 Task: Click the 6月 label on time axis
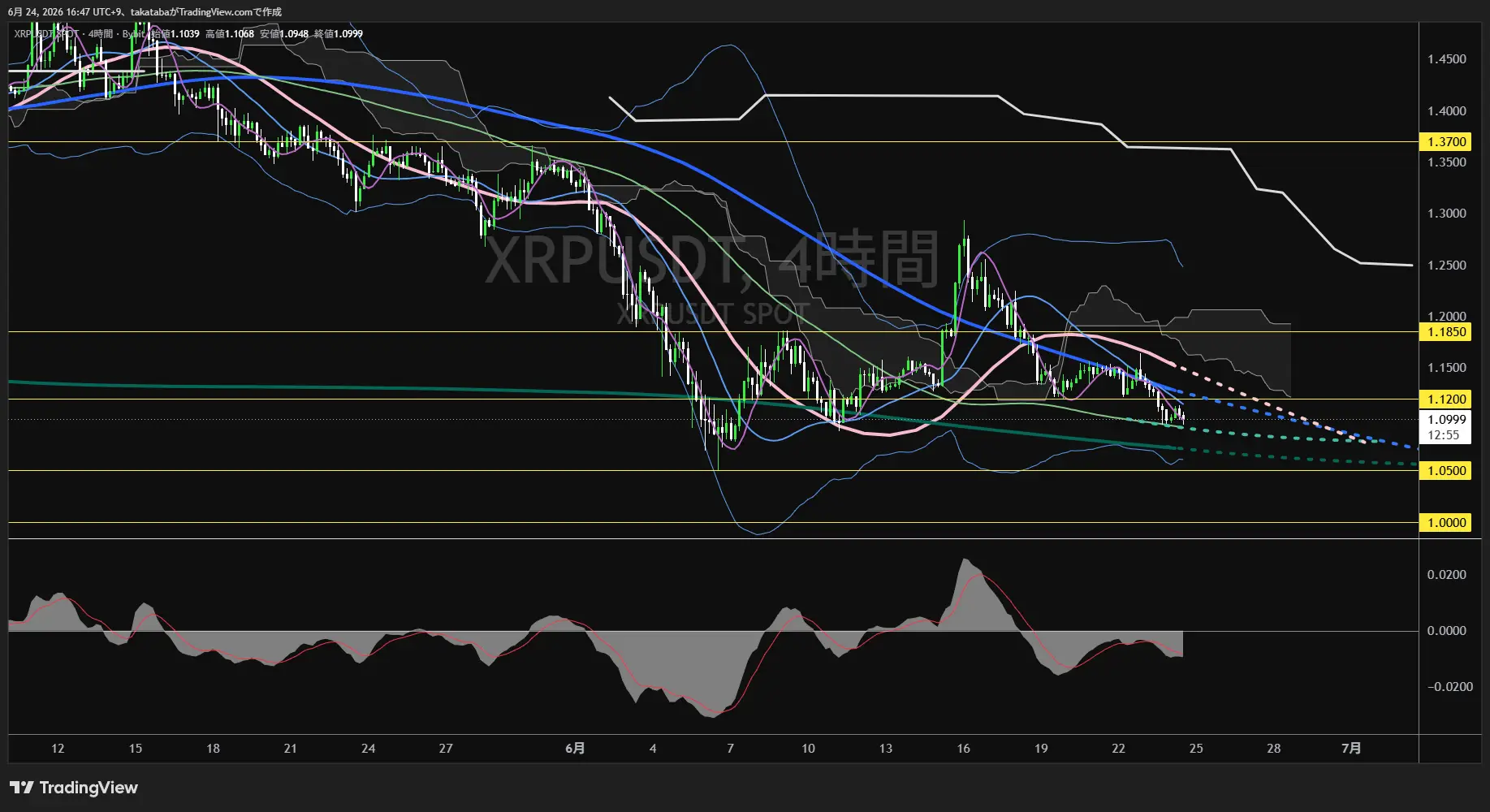tap(575, 749)
